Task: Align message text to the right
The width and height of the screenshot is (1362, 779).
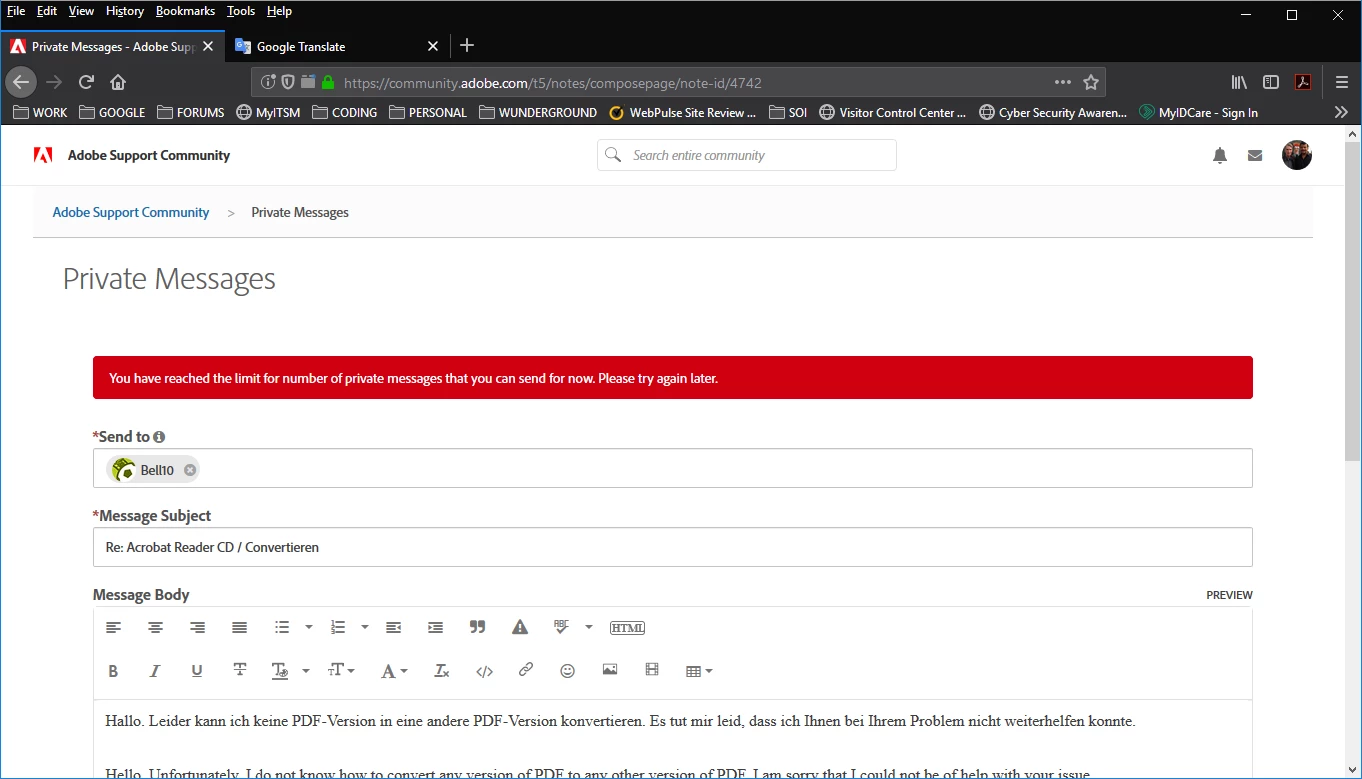Action: point(198,628)
